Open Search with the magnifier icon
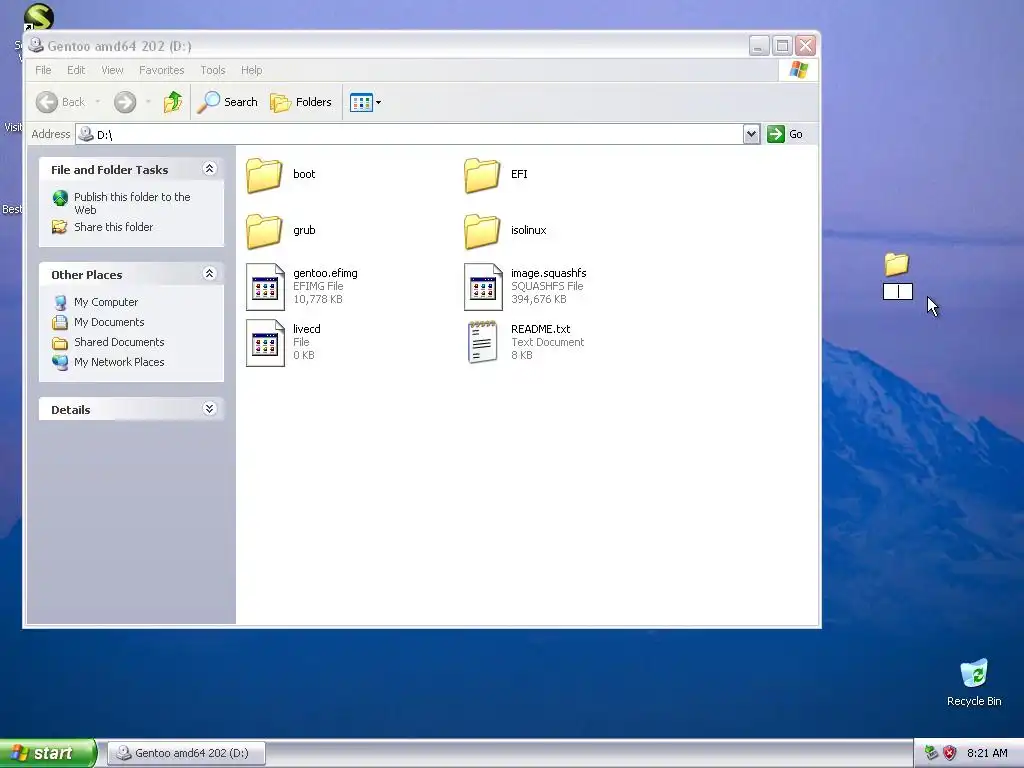This screenshot has height=768, width=1024. point(208,102)
